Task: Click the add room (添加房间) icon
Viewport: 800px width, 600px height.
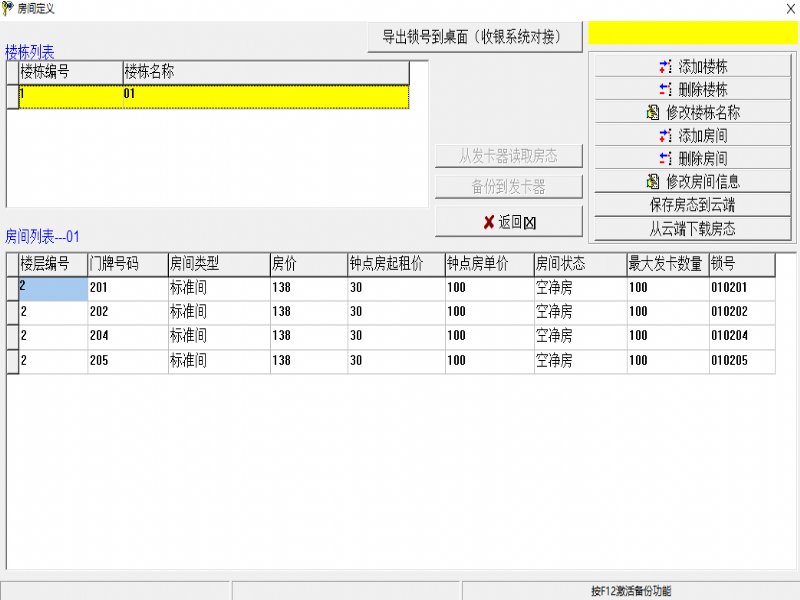Action: [x=666, y=136]
